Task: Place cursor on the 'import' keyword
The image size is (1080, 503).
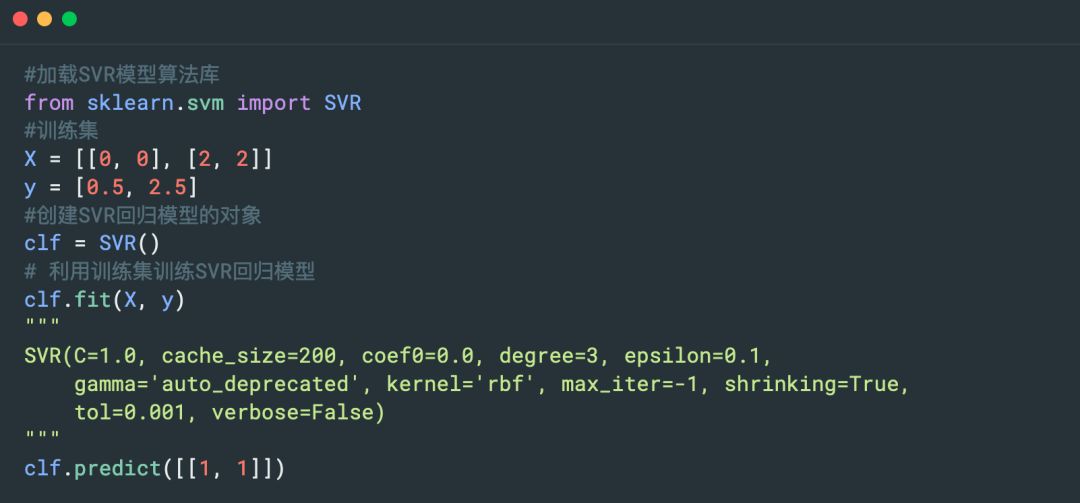Action: (274, 103)
